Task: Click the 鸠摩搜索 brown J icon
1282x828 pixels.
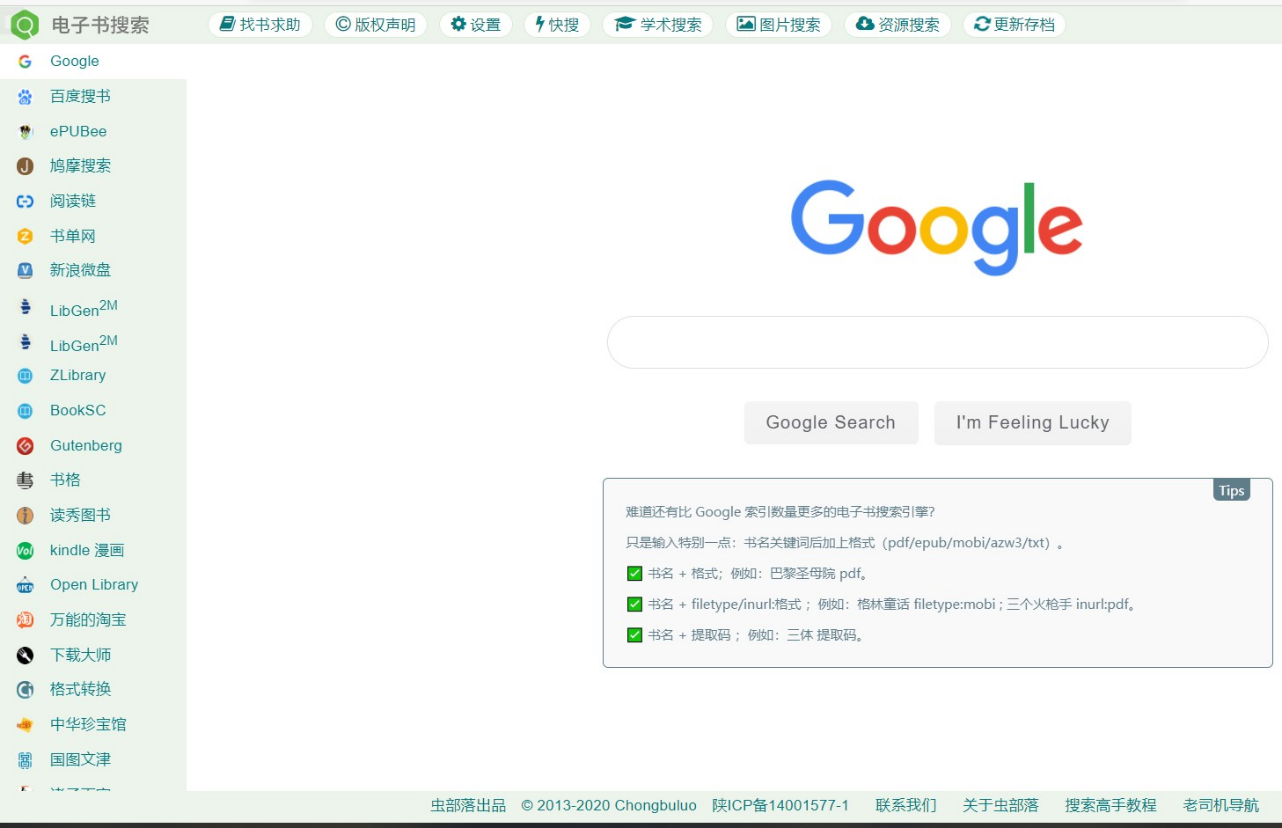Action: [x=25, y=166]
